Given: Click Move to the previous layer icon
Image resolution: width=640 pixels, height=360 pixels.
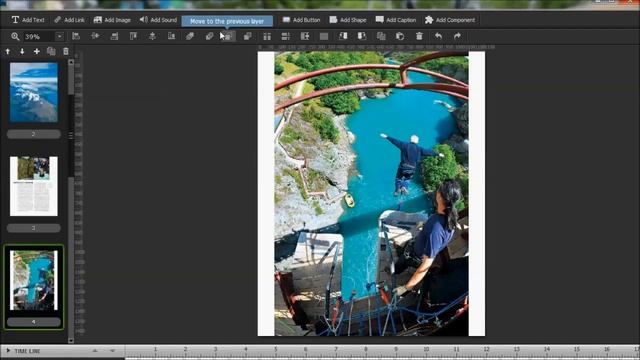Looking at the screenshot, I should point(229,36).
